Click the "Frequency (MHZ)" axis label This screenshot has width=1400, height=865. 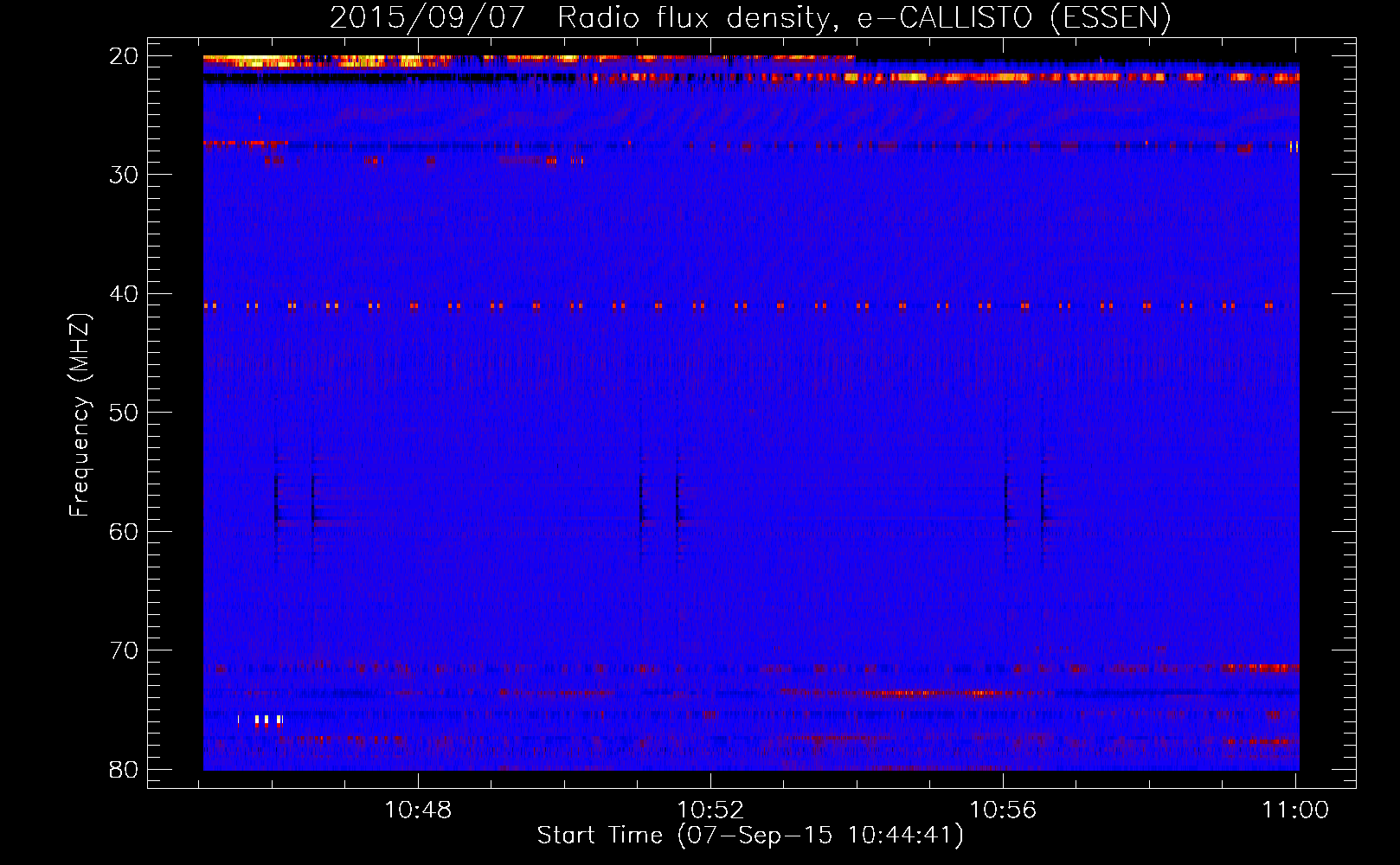79,415
